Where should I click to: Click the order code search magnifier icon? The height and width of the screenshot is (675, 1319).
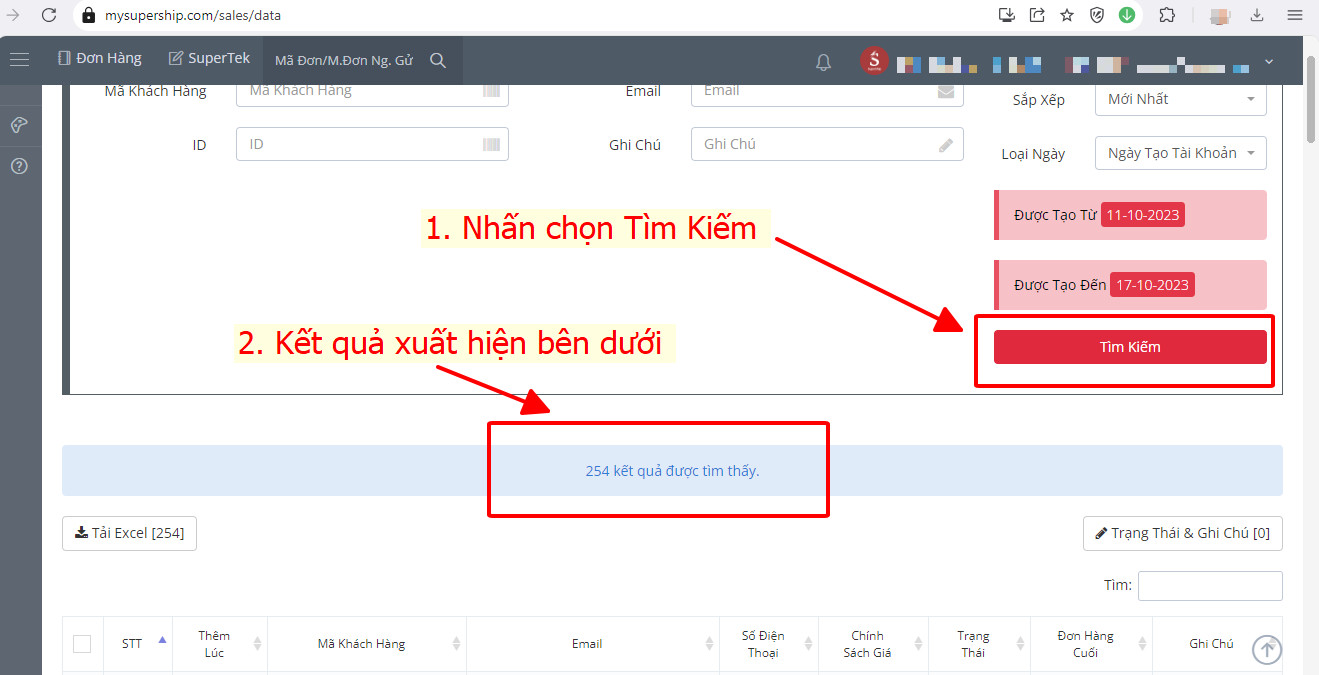point(437,60)
